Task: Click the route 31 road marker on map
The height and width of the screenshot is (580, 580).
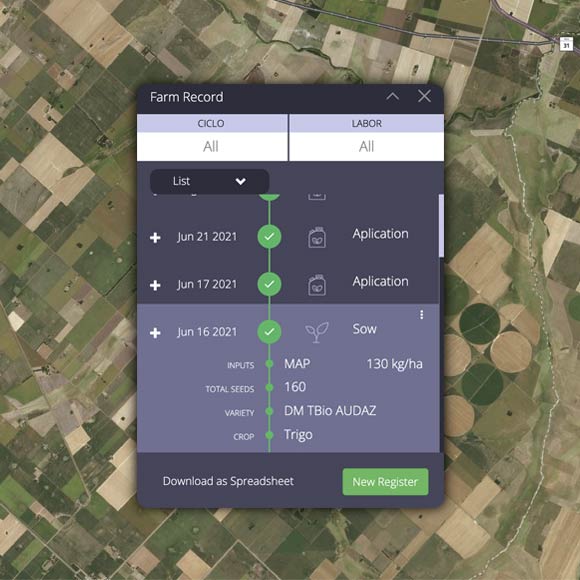Action: tap(566, 44)
